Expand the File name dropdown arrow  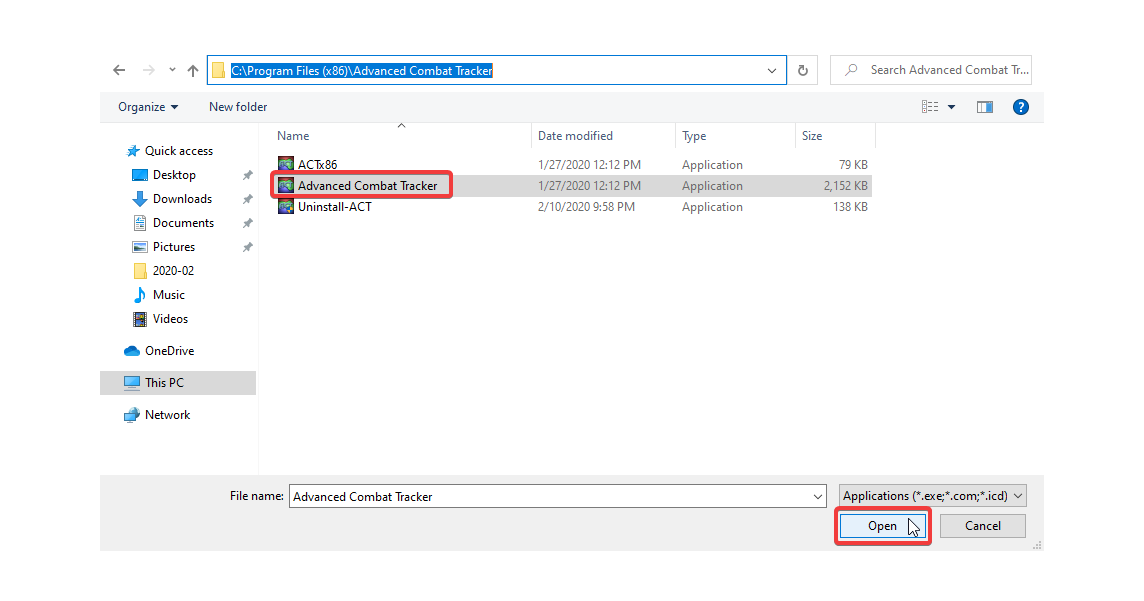pos(818,496)
